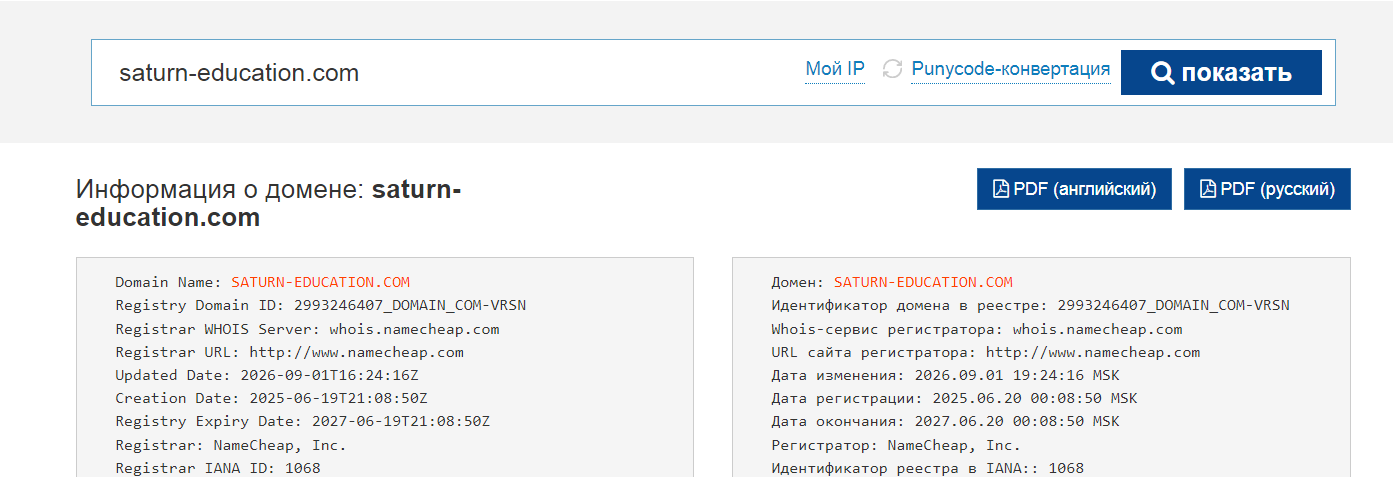Click the Registrar WHOIS Server line
The width and height of the screenshot is (1393, 477).
click(x=307, y=329)
